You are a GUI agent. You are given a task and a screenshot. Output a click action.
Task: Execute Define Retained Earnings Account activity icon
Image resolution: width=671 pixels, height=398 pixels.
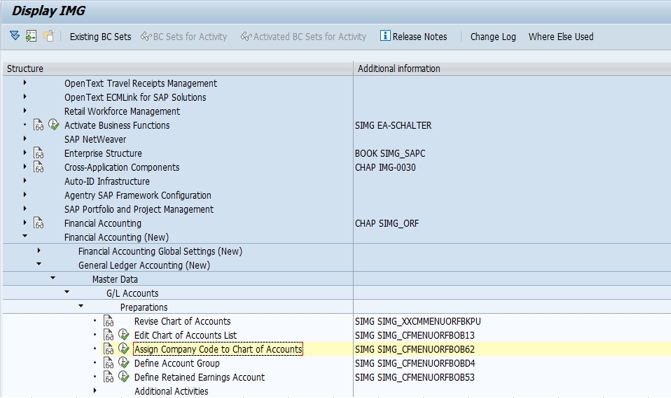coord(124,377)
